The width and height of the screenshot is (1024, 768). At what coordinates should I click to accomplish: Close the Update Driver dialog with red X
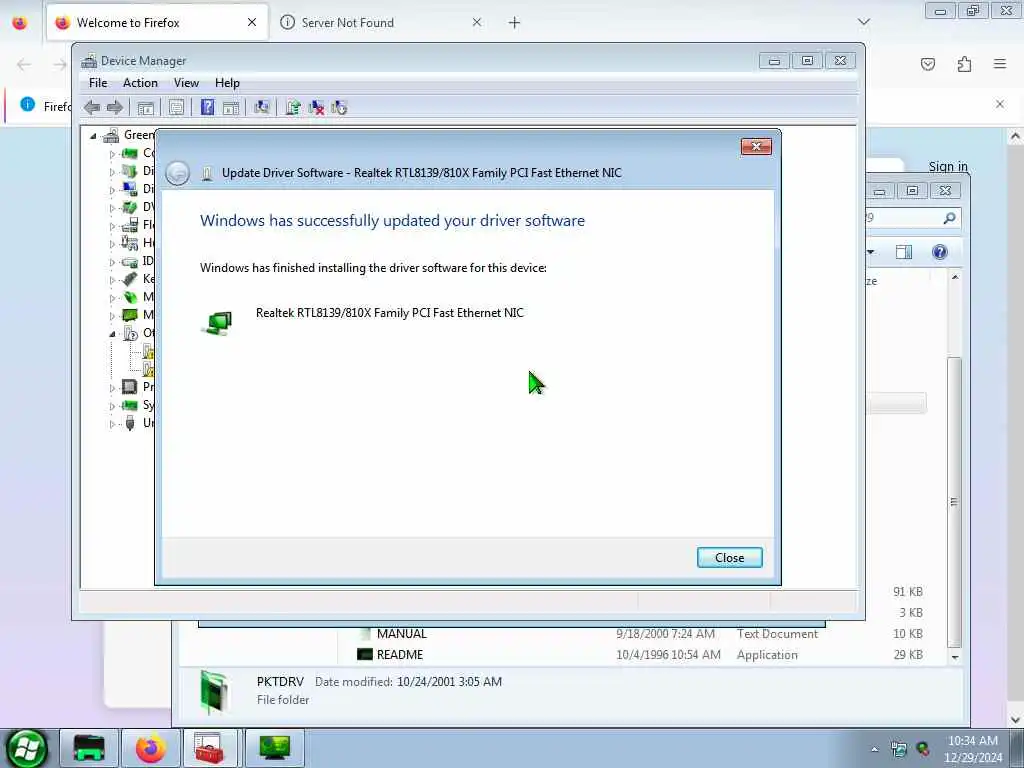coord(756,146)
